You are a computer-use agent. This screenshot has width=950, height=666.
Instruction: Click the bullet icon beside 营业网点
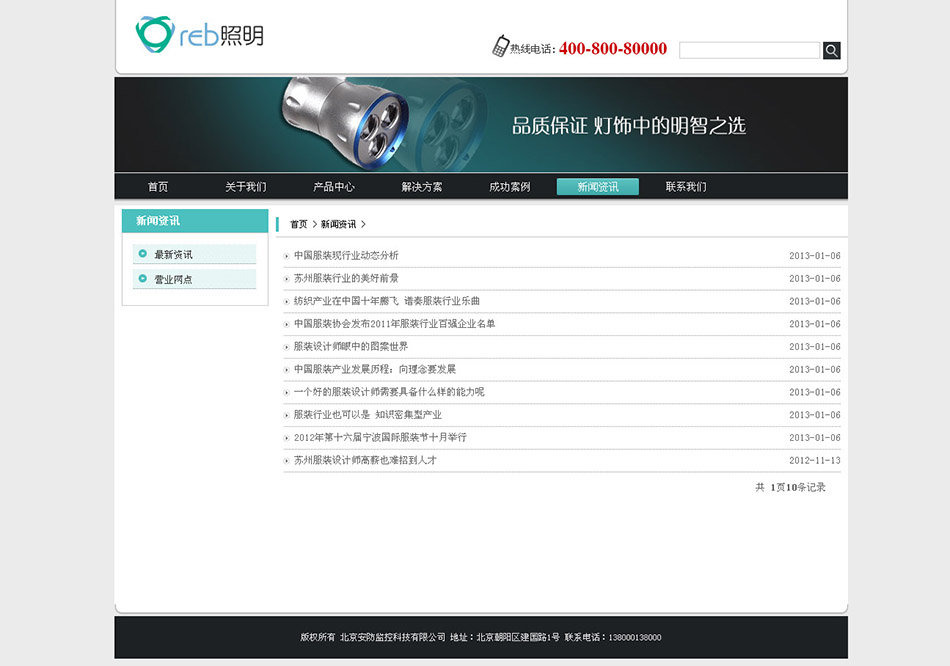[142, 278]
